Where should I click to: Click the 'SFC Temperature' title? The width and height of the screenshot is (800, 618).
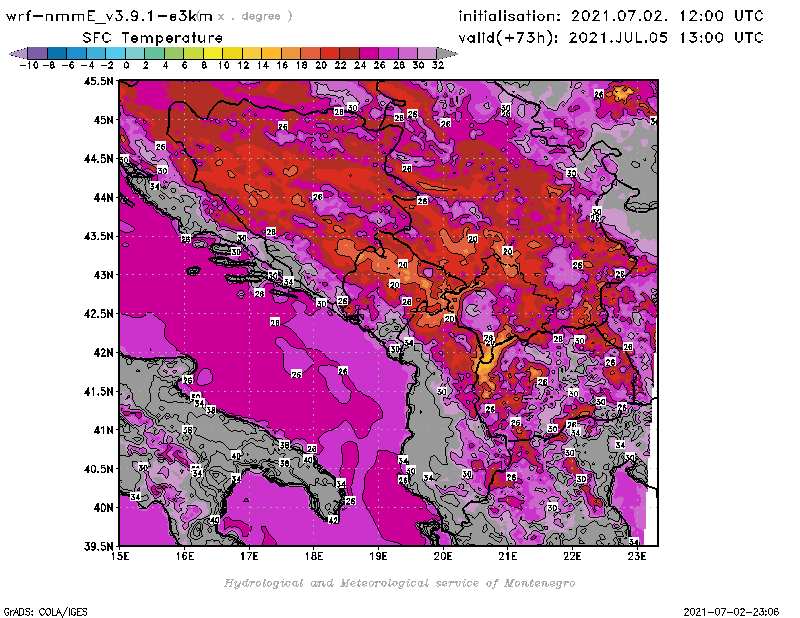pos(153,38)
